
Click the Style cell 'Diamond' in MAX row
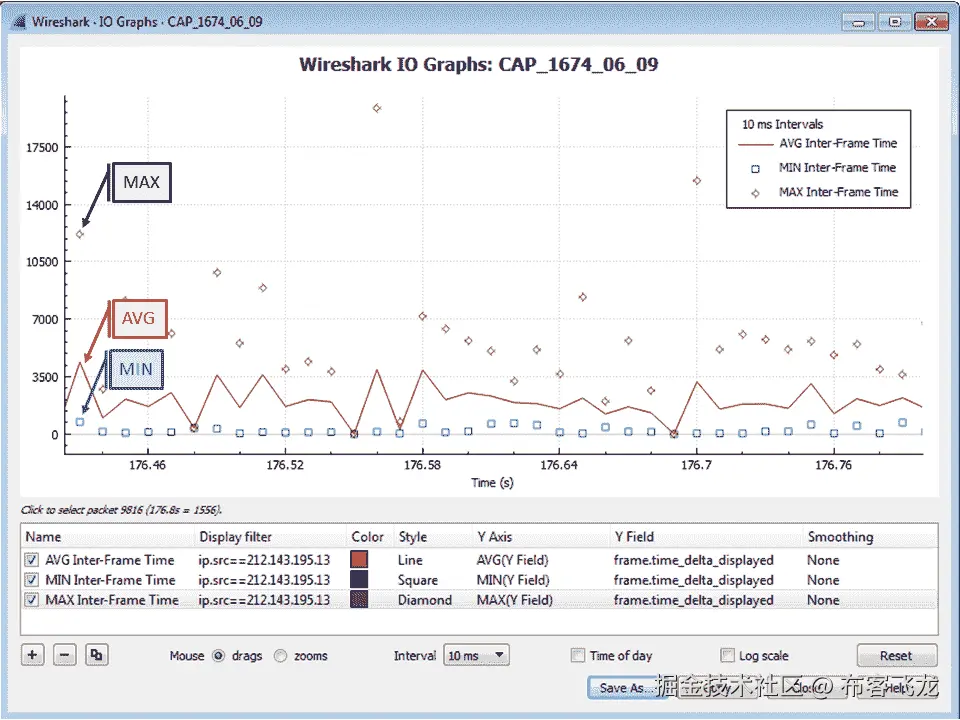coord(425,600)
